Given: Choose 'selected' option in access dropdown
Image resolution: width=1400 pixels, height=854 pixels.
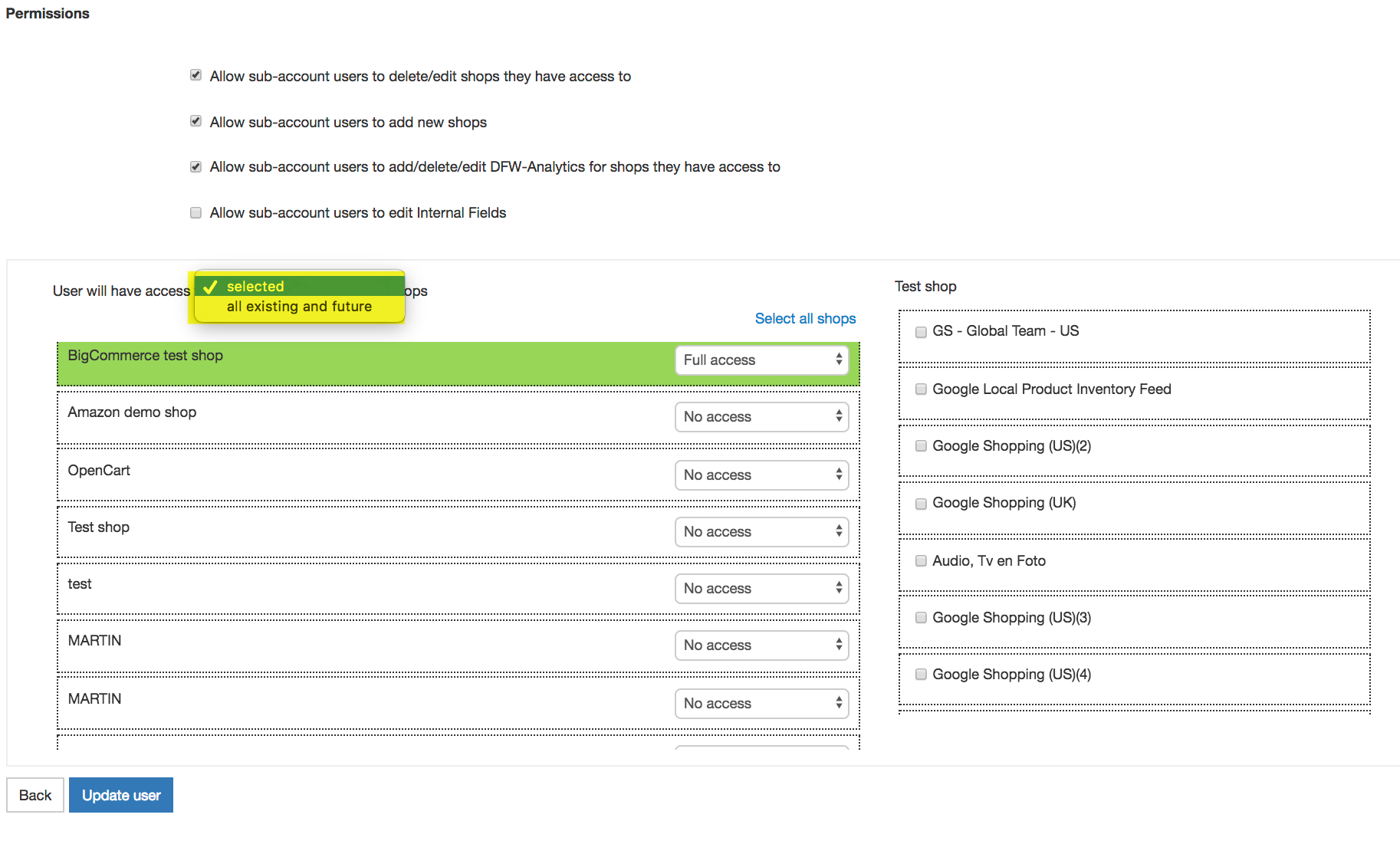Looking at the screenshot, I should [x=299, y=286].
